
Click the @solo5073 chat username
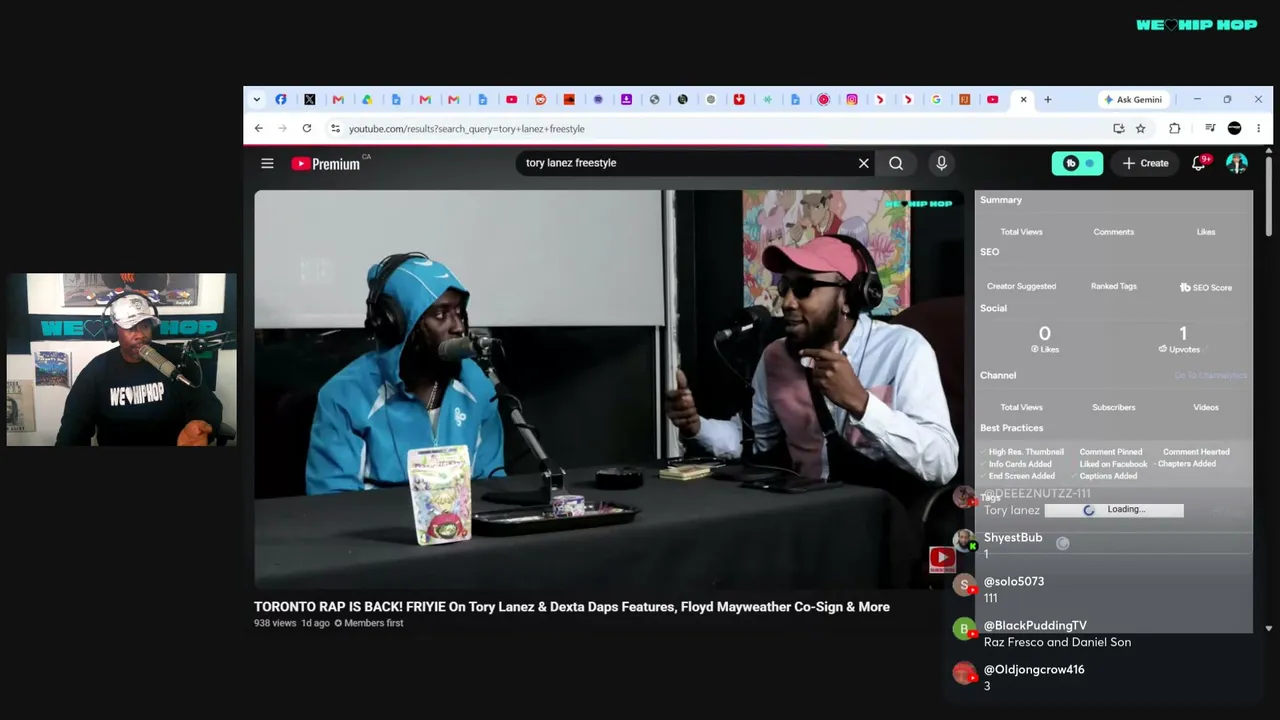point(1014,582)
